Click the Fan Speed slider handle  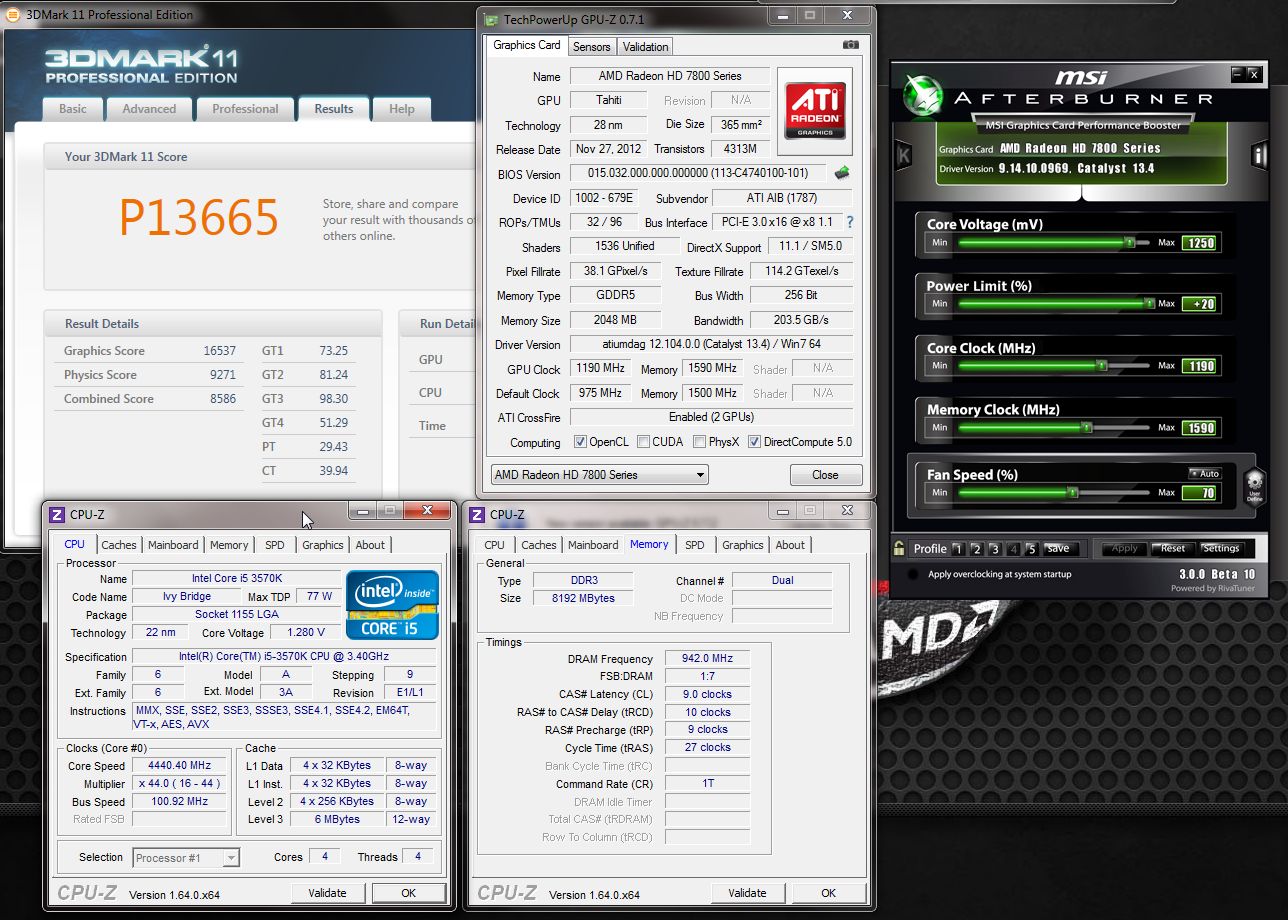coord(1072,492)
